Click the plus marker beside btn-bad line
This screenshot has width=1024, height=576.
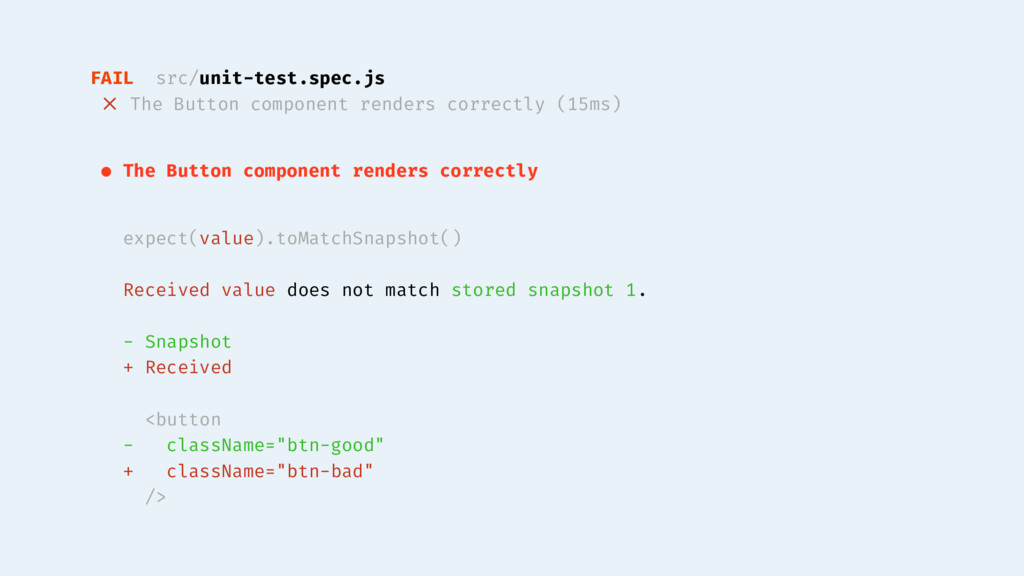coord(128,472)
